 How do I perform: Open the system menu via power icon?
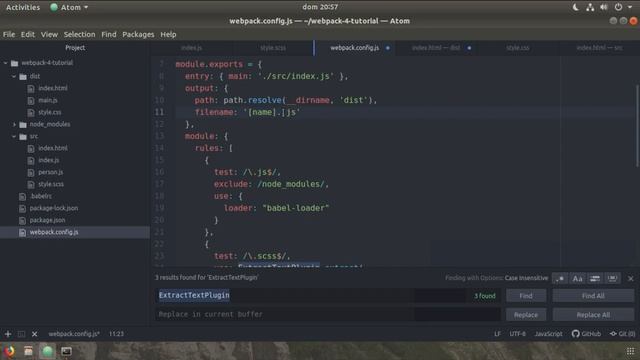coord(618,7)
